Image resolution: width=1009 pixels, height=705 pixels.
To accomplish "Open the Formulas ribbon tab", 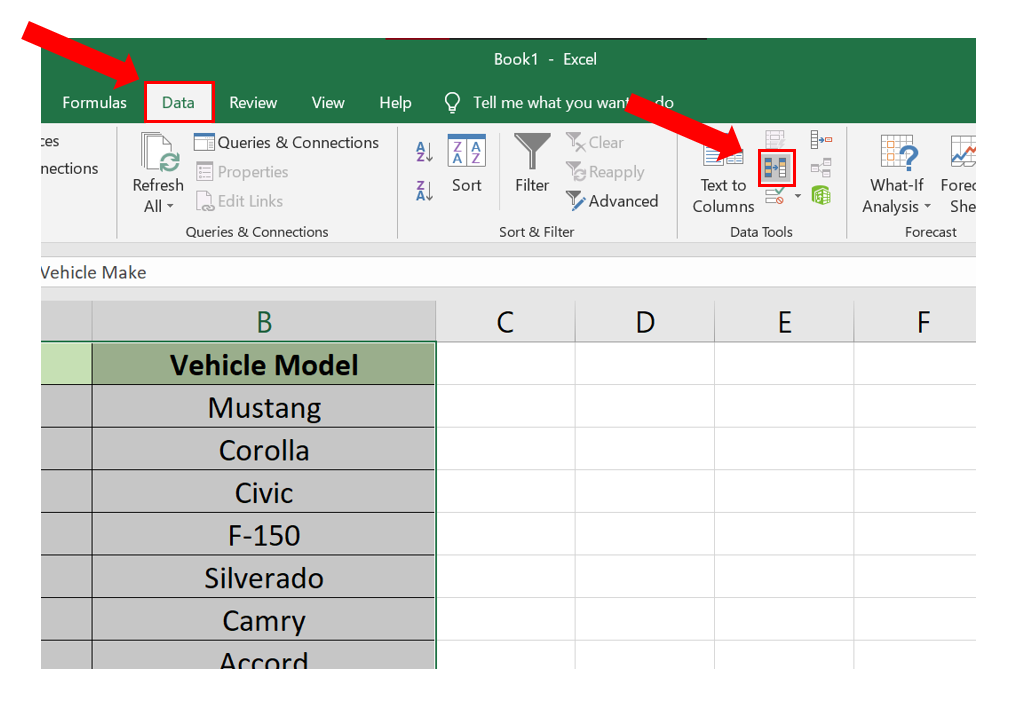I will tap(95, 102).
